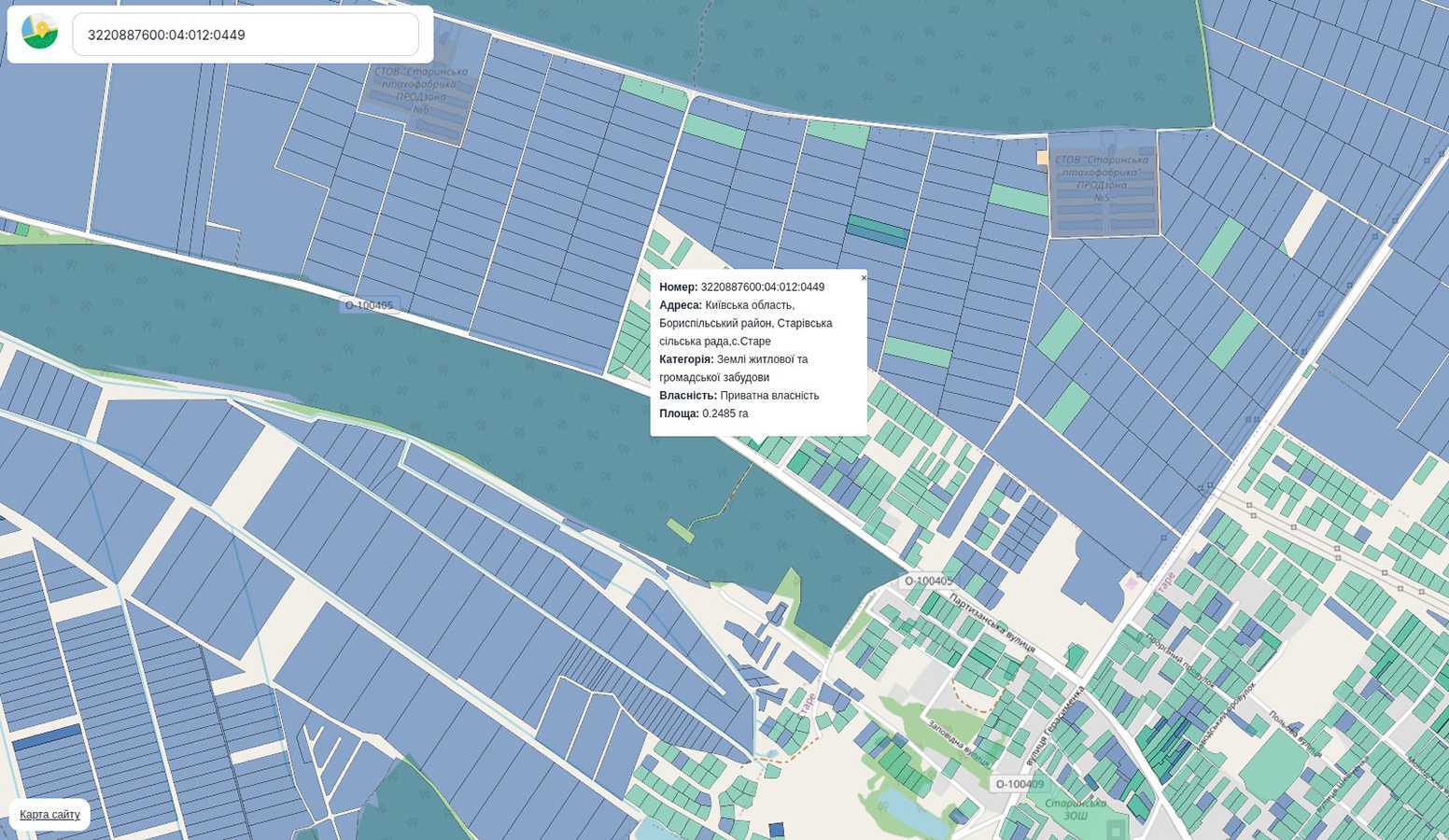Click the small green pier in the lake
The height and width of the screenshot is (840, 1449).
pos(680,530)
